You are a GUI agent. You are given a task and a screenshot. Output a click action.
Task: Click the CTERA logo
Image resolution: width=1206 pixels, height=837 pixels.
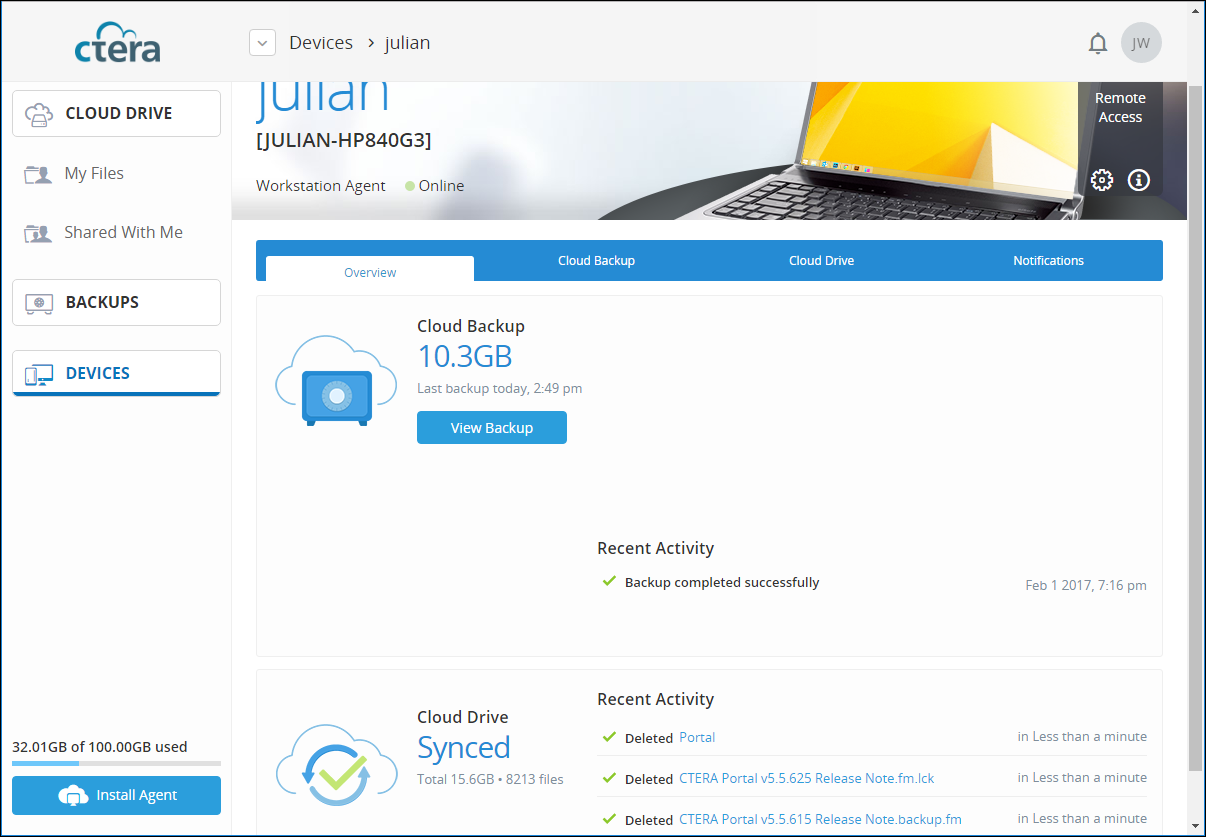point(117,44)
